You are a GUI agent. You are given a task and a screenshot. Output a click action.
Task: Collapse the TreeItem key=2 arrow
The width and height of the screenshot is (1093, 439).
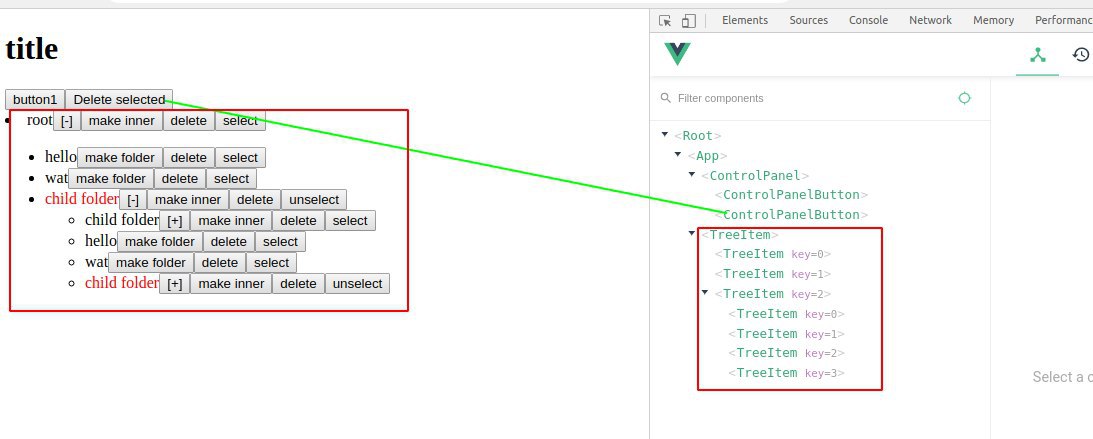[705, 293]
